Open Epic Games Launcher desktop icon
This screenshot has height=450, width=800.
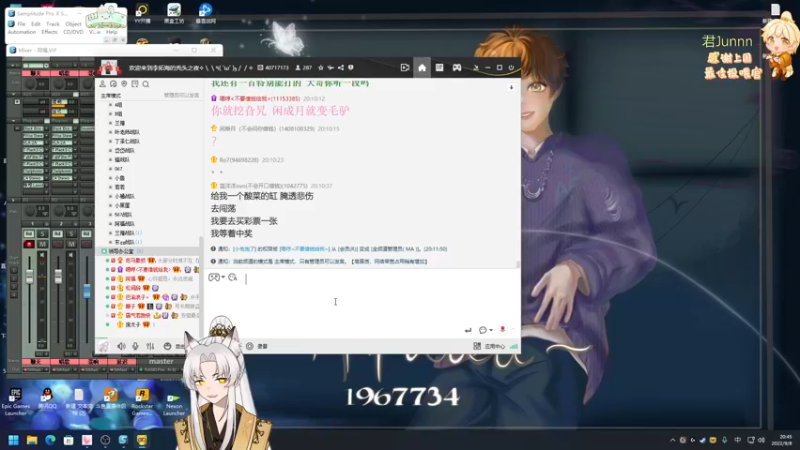point(15,402)
